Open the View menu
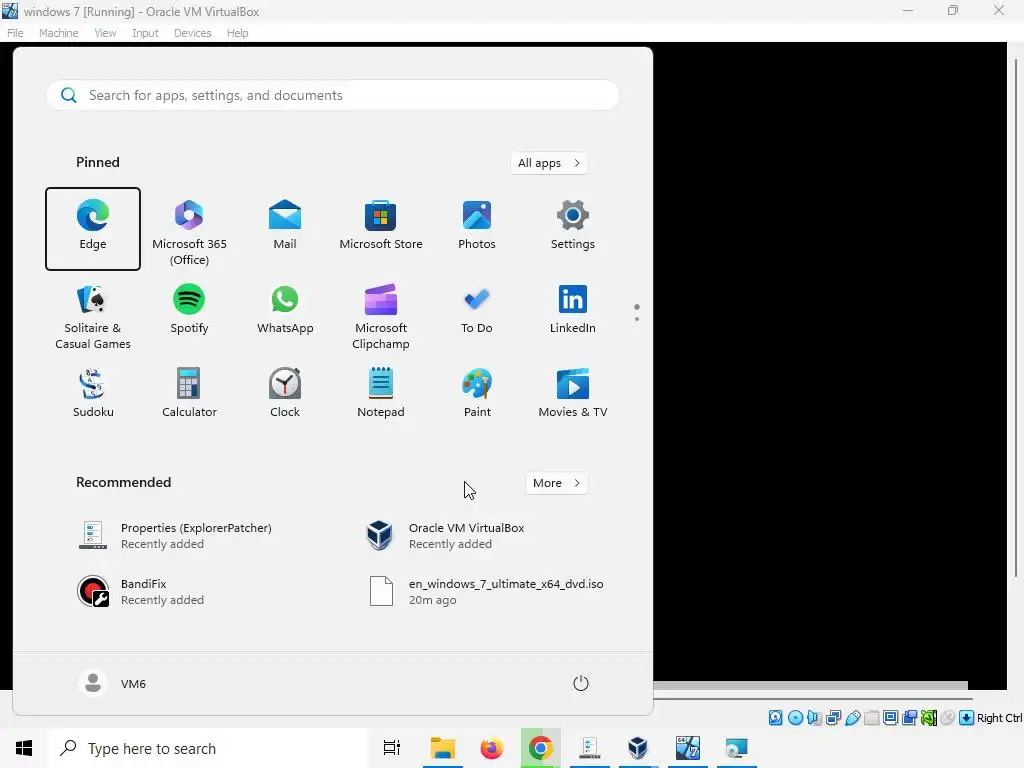 click(105, 33)
